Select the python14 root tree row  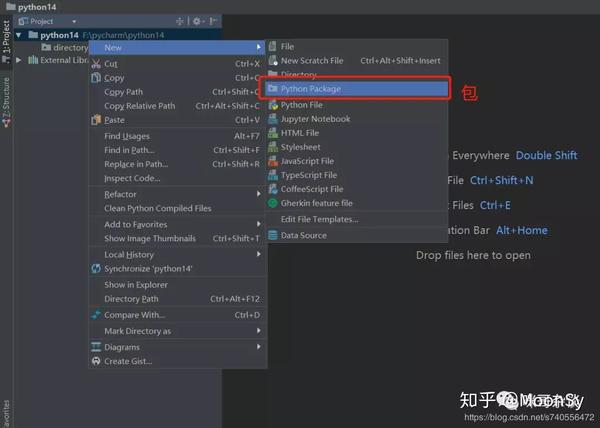point(117,35)
